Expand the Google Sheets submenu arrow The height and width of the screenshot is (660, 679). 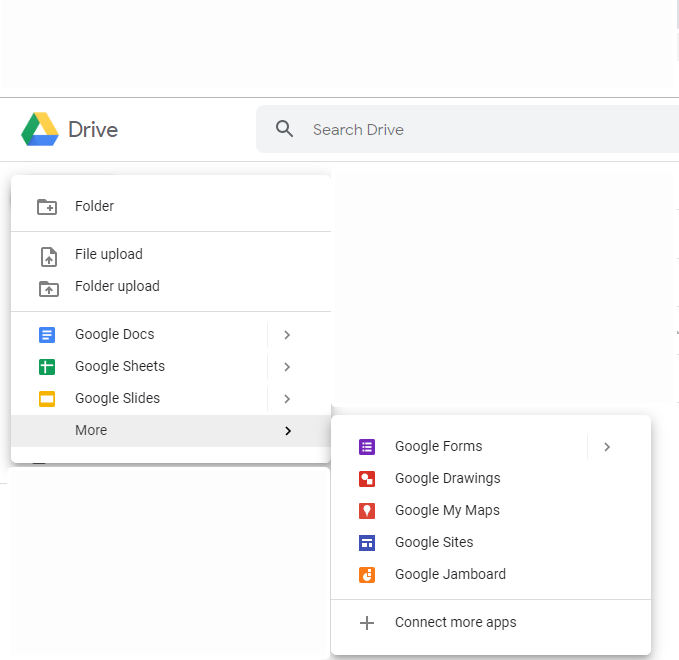pos(287,367)
